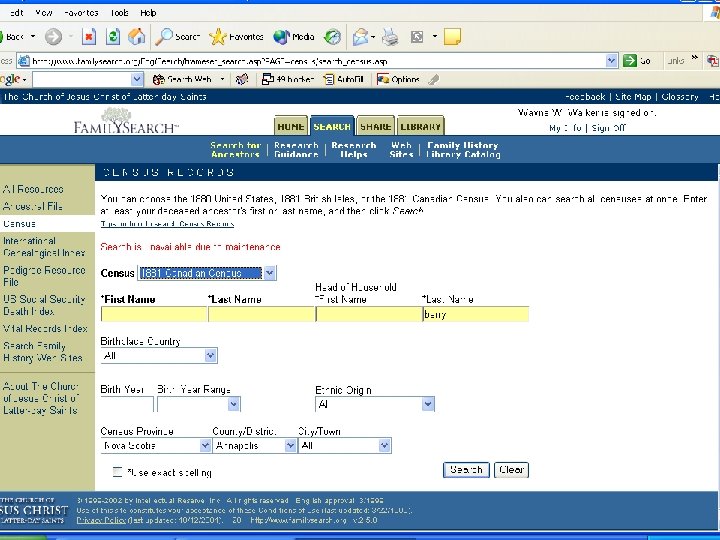This screenshot has width=720, height=540.
Task: Open the Feedback link
Action: [x=585, y=96]
